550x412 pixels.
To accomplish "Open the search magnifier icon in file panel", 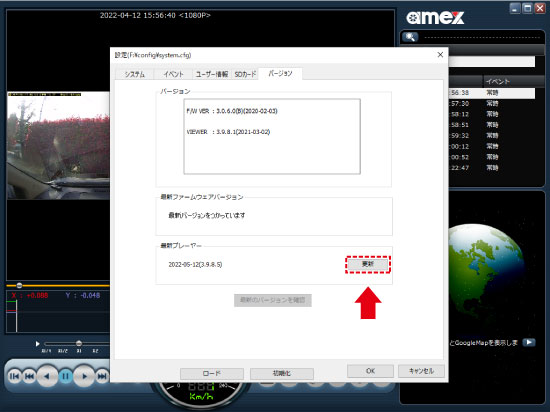I will (410, 37).
